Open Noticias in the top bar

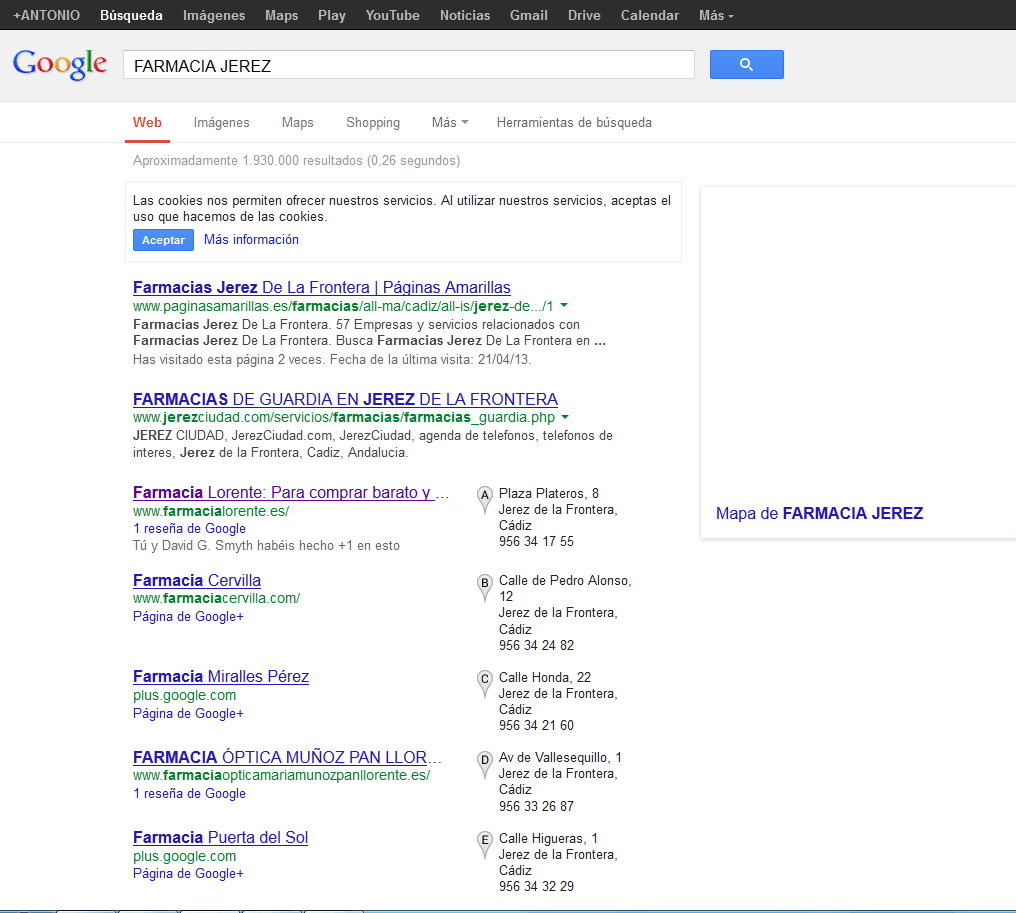coord(465,16)
